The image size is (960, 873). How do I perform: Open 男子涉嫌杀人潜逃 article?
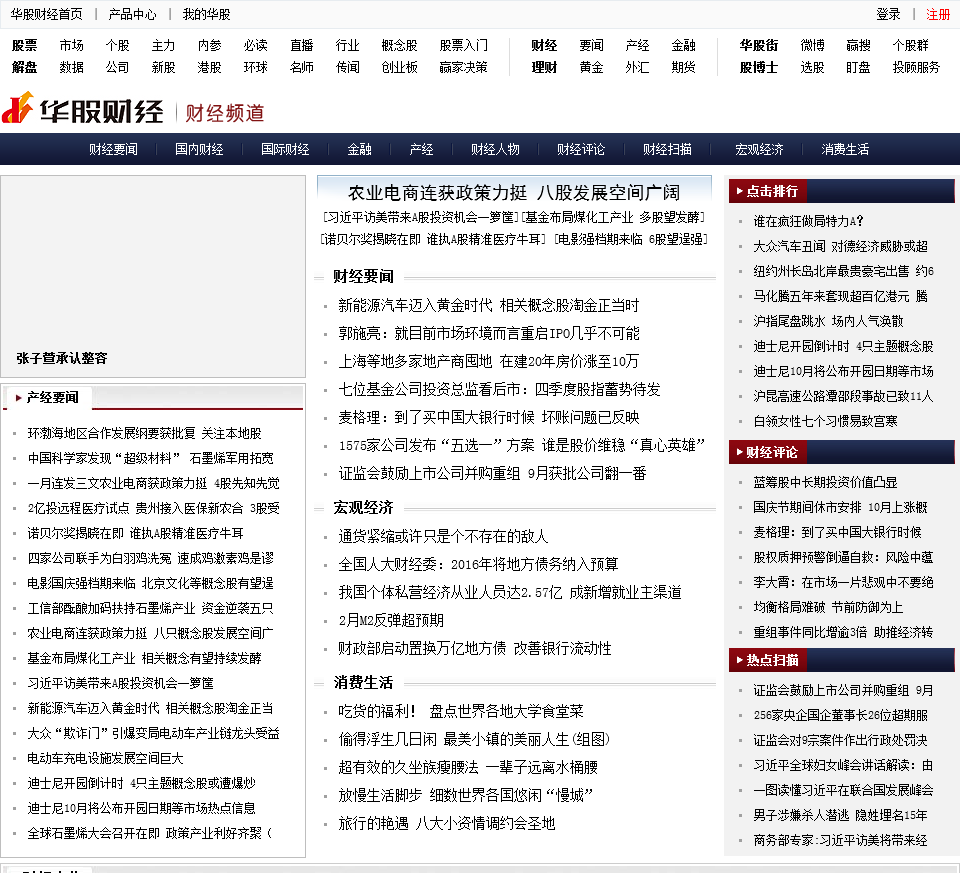click(841, 815)
